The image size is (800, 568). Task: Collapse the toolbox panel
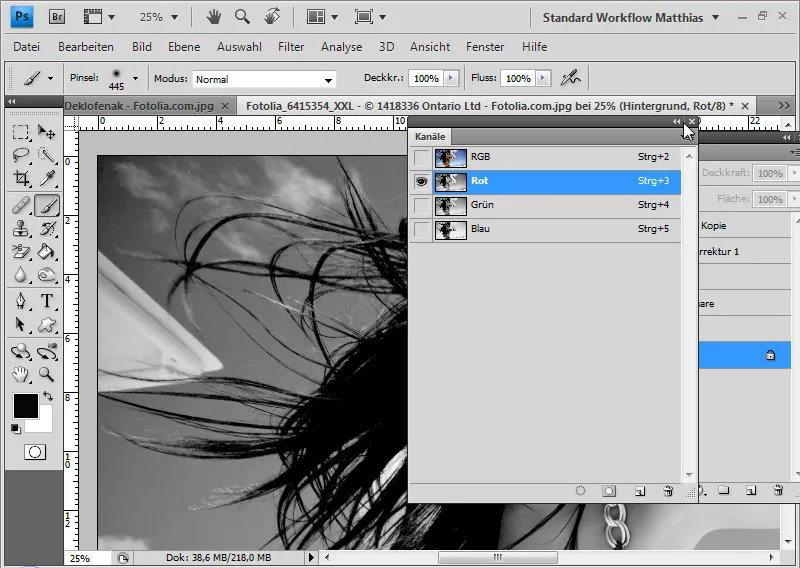tap(12, 101)
